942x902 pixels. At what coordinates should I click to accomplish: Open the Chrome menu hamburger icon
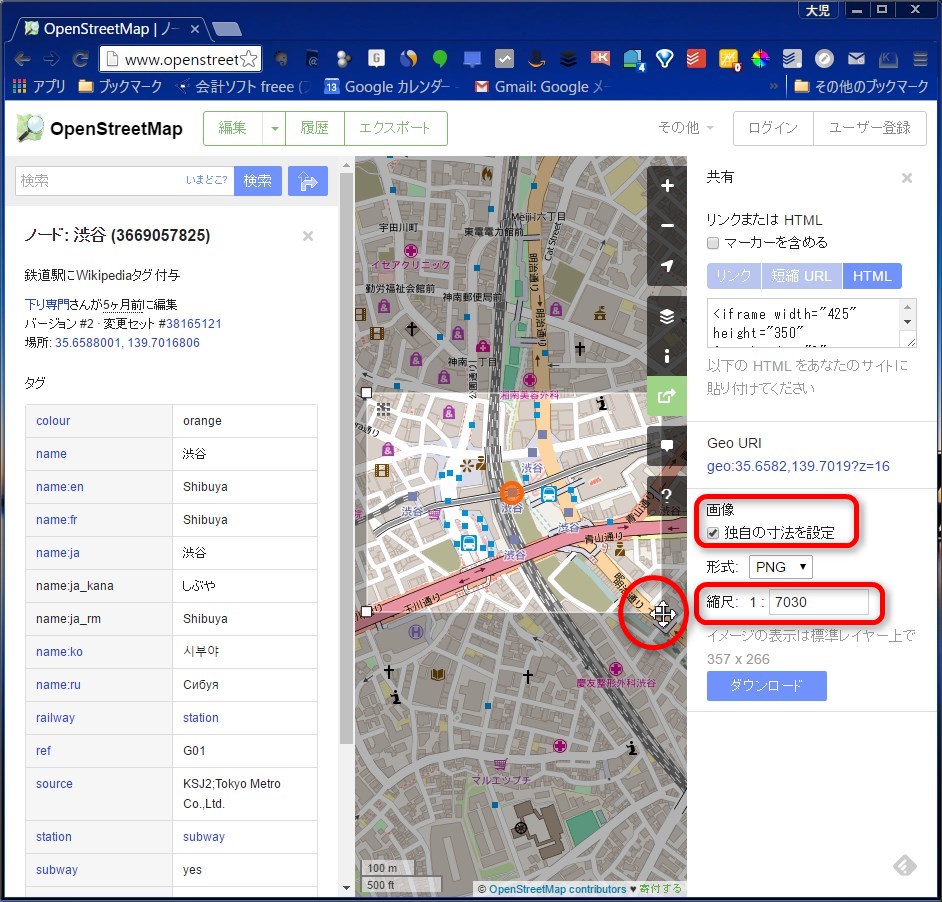920,59
